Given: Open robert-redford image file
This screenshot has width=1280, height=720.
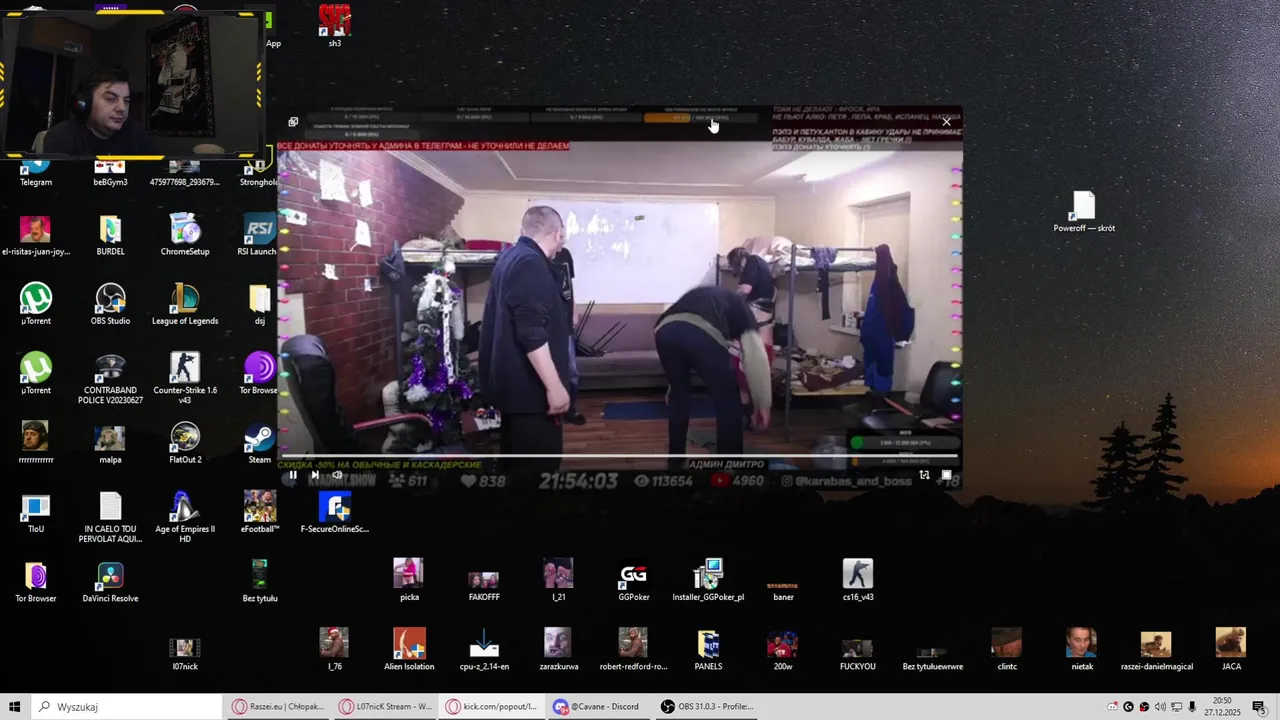Looking at the screenshot, I should pyautogui.click(x=633, y=650).
